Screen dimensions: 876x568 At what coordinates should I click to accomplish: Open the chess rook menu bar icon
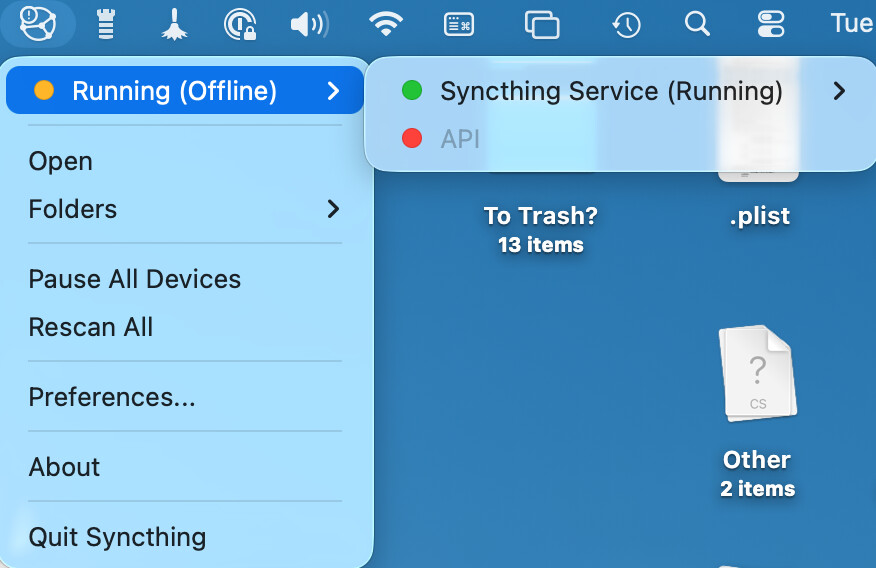[105, 23]
